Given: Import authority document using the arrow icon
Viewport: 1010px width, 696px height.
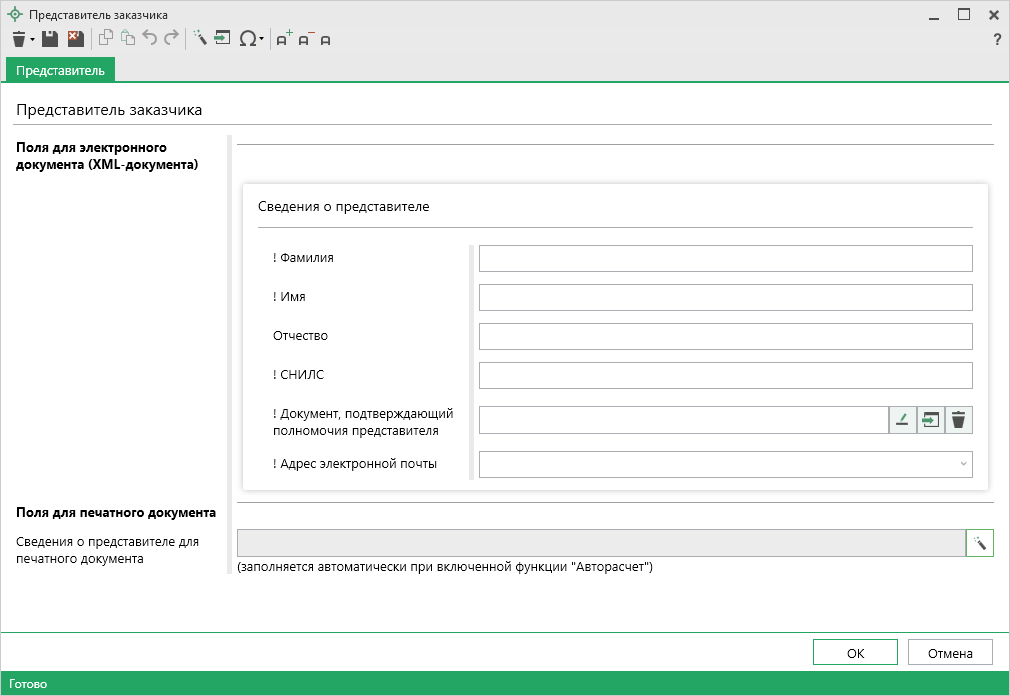Looking at the screenshot, I should point(930,420).
